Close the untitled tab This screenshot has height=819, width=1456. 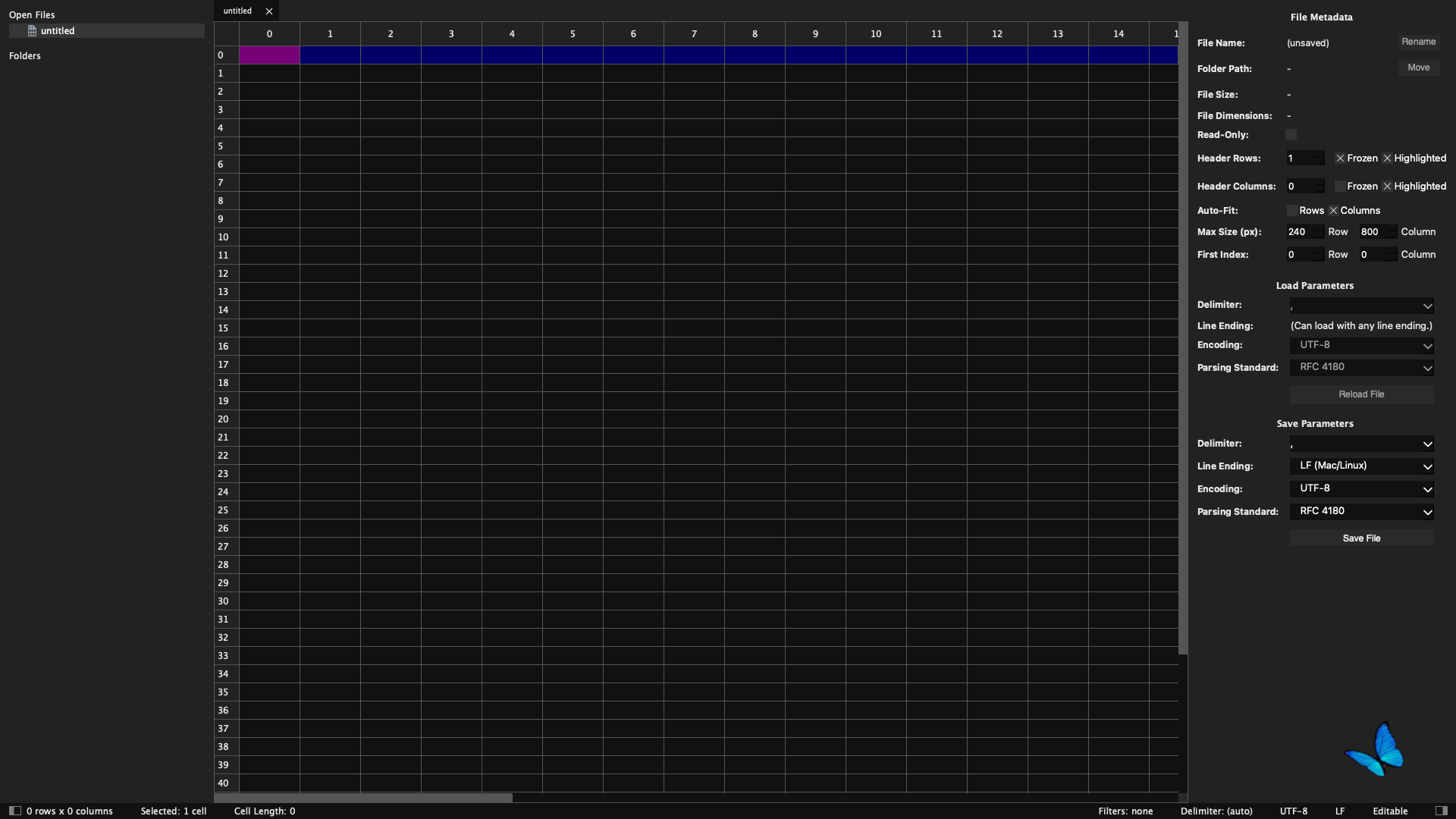coord(268,11)
